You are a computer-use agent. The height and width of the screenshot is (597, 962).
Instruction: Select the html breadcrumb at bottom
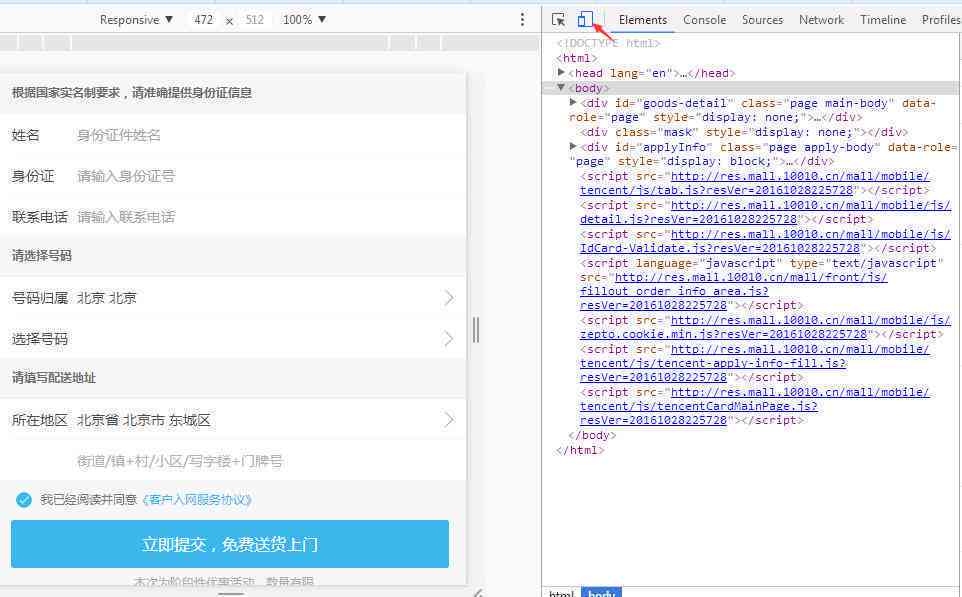[x=561, y=593]
